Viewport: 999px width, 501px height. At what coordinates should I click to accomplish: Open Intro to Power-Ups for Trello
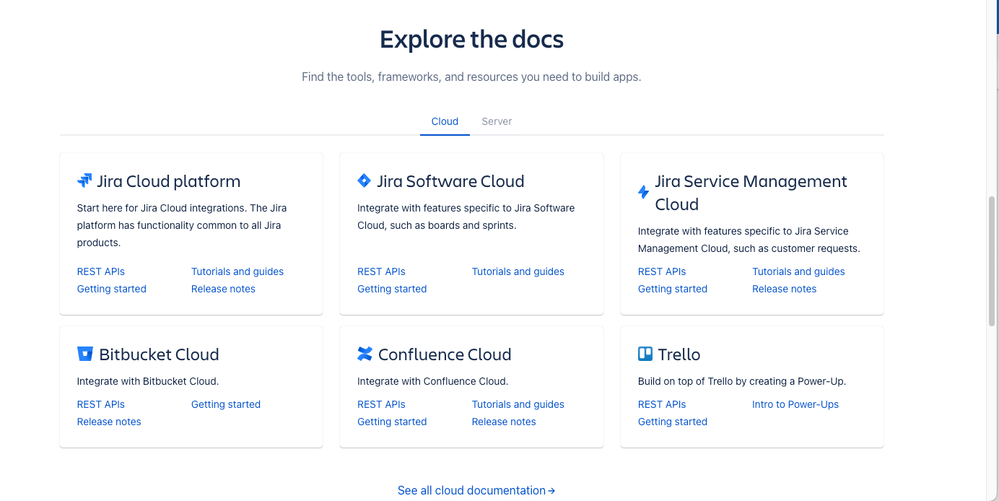795,404
